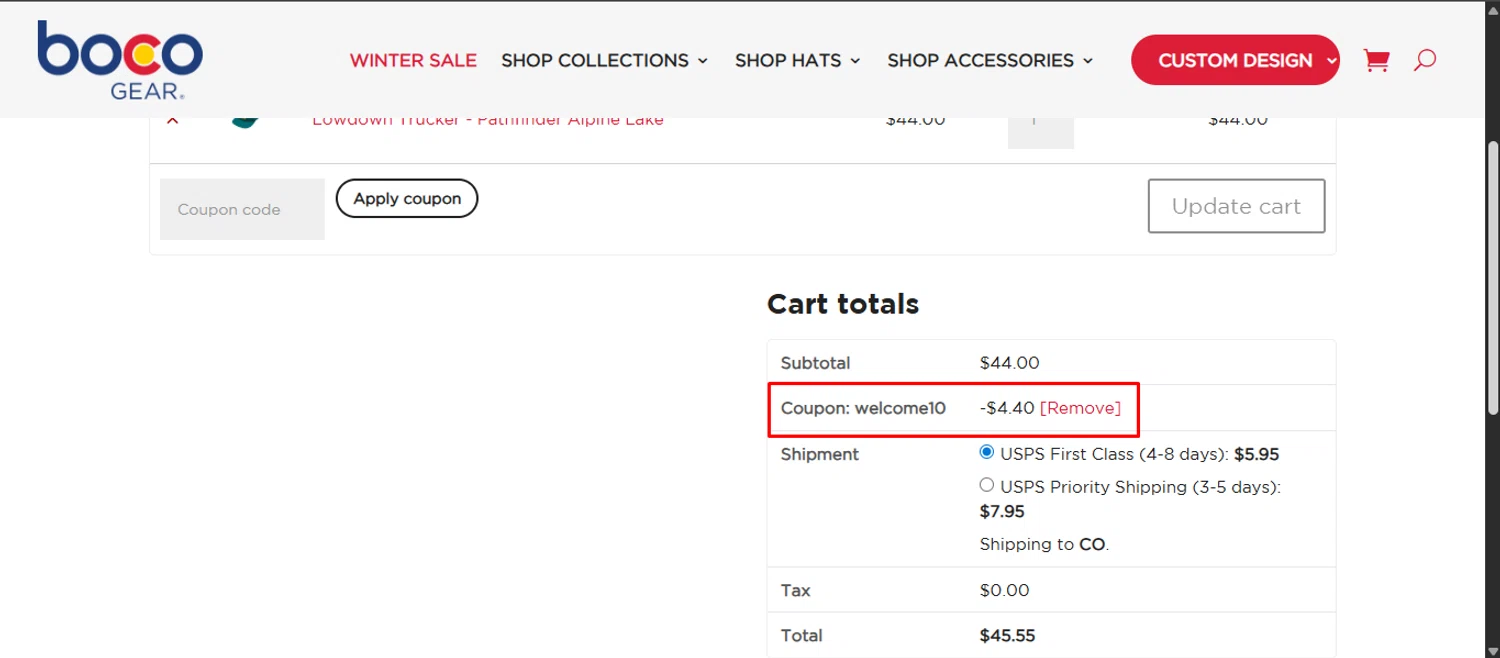This screenshot has height=658, width=1500.
Task: Select USPS First Class shipping option
Action: [x=987, y=453]
